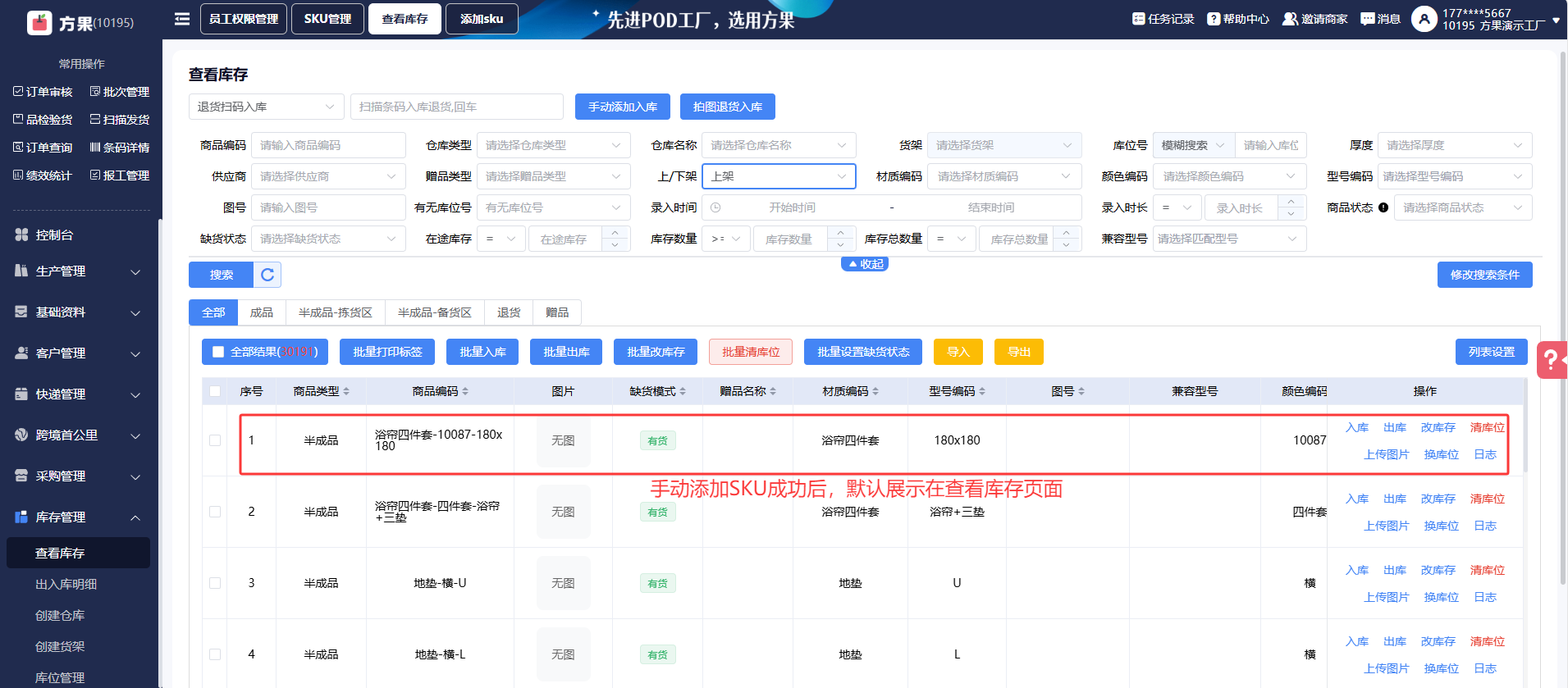Open the 厚度 dropdown
Screen dimensions: 1568x688
[x=1455, y=145]
